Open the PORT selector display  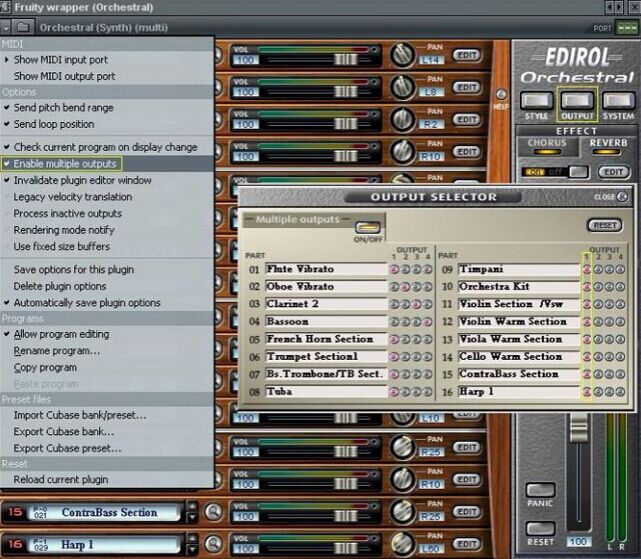click(x=627, y=28)
